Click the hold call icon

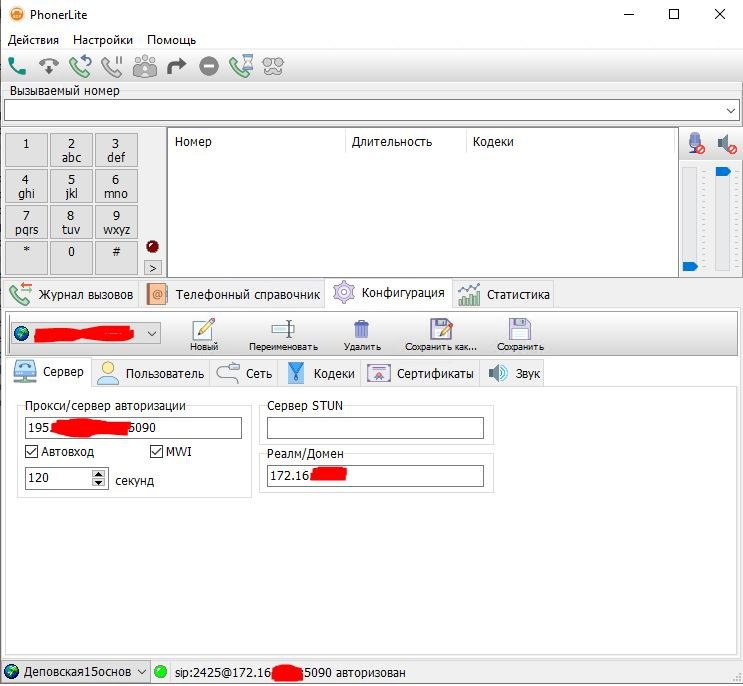tap(112, 66)
